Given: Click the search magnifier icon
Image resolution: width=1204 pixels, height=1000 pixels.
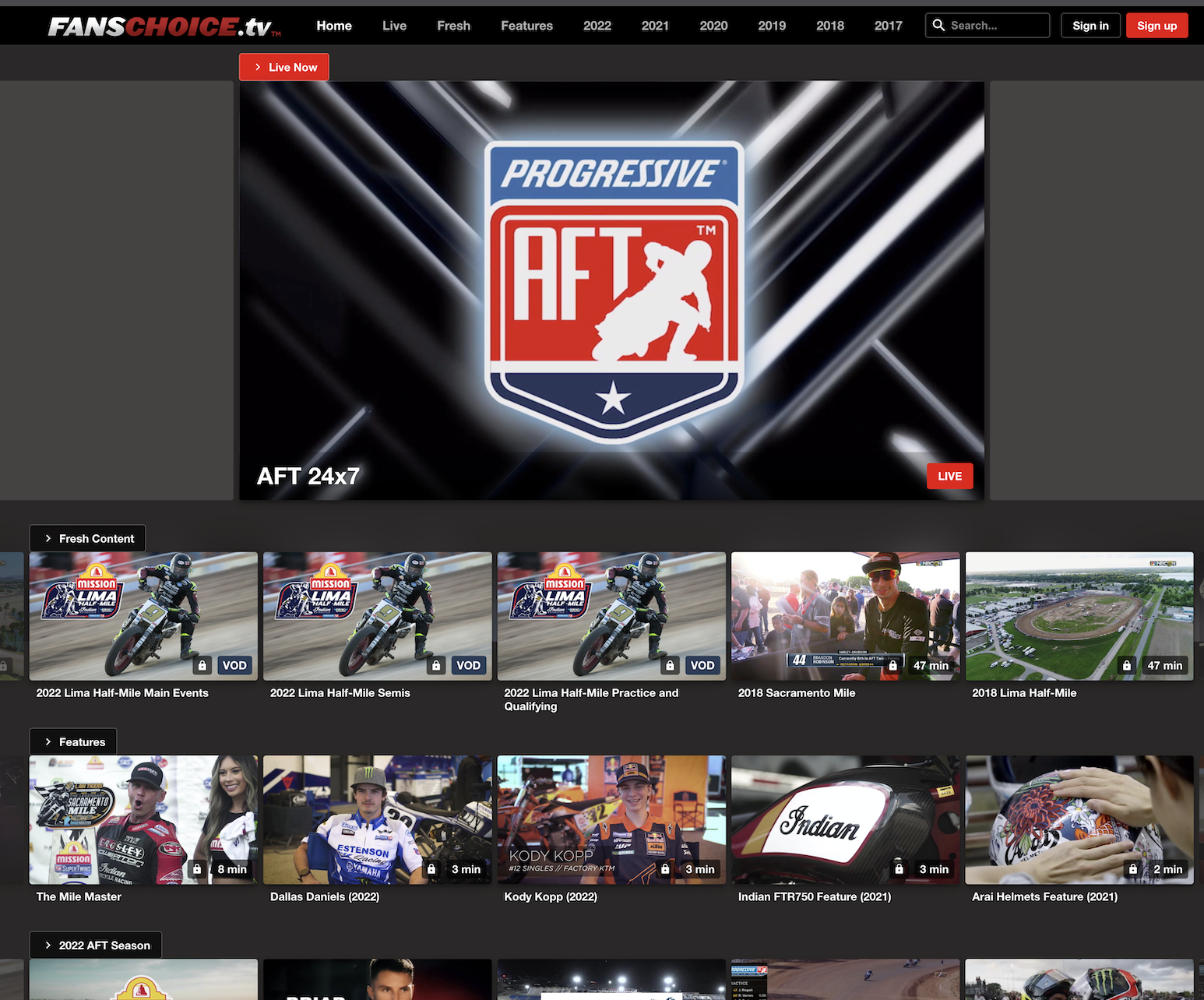Looking at the screenshot, I should point(938,26).
